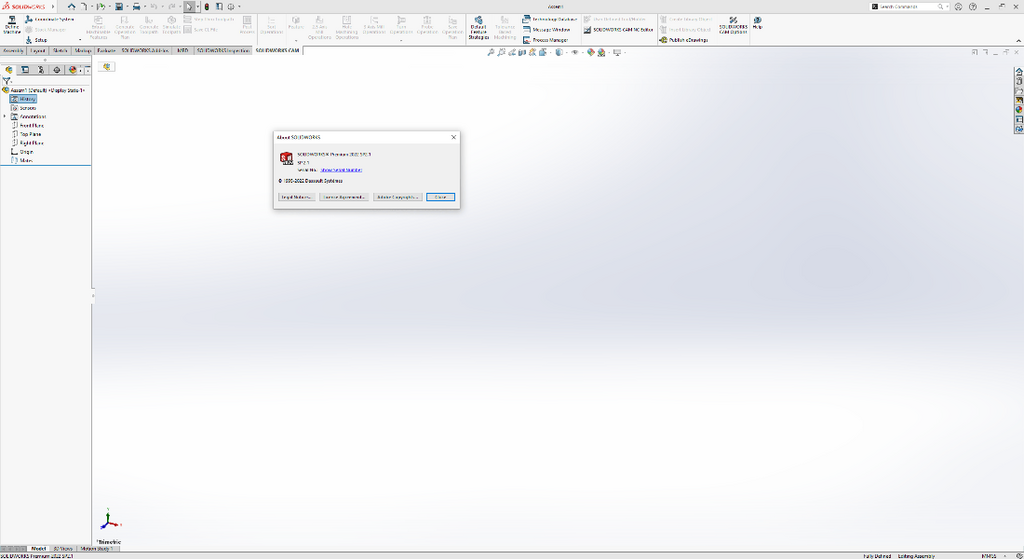The width and height of the screenshot is (1024, 559).
Task: Activate the Select cursor tool
Action: (189, 7)
